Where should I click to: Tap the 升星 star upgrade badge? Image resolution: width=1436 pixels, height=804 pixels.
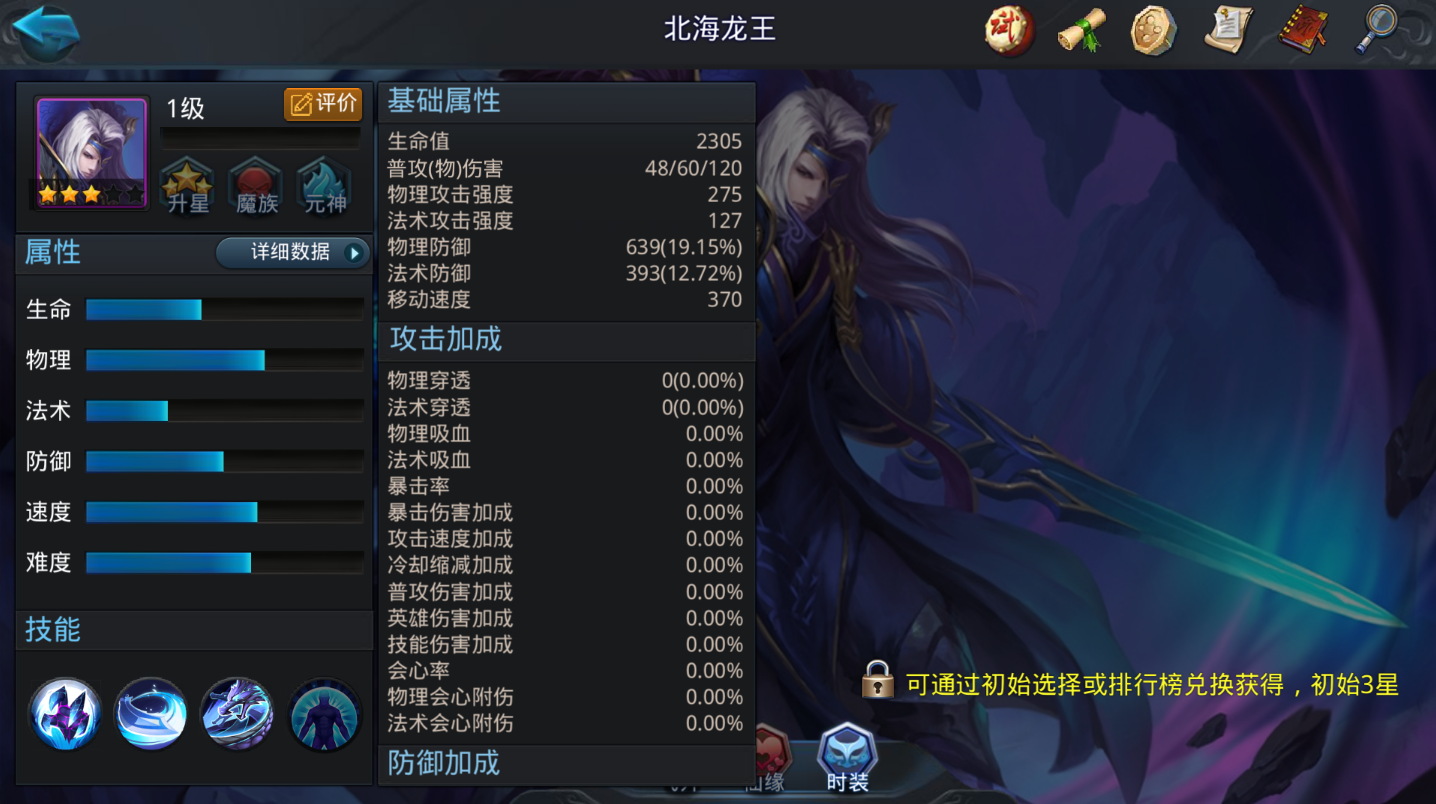click(188, 186)
